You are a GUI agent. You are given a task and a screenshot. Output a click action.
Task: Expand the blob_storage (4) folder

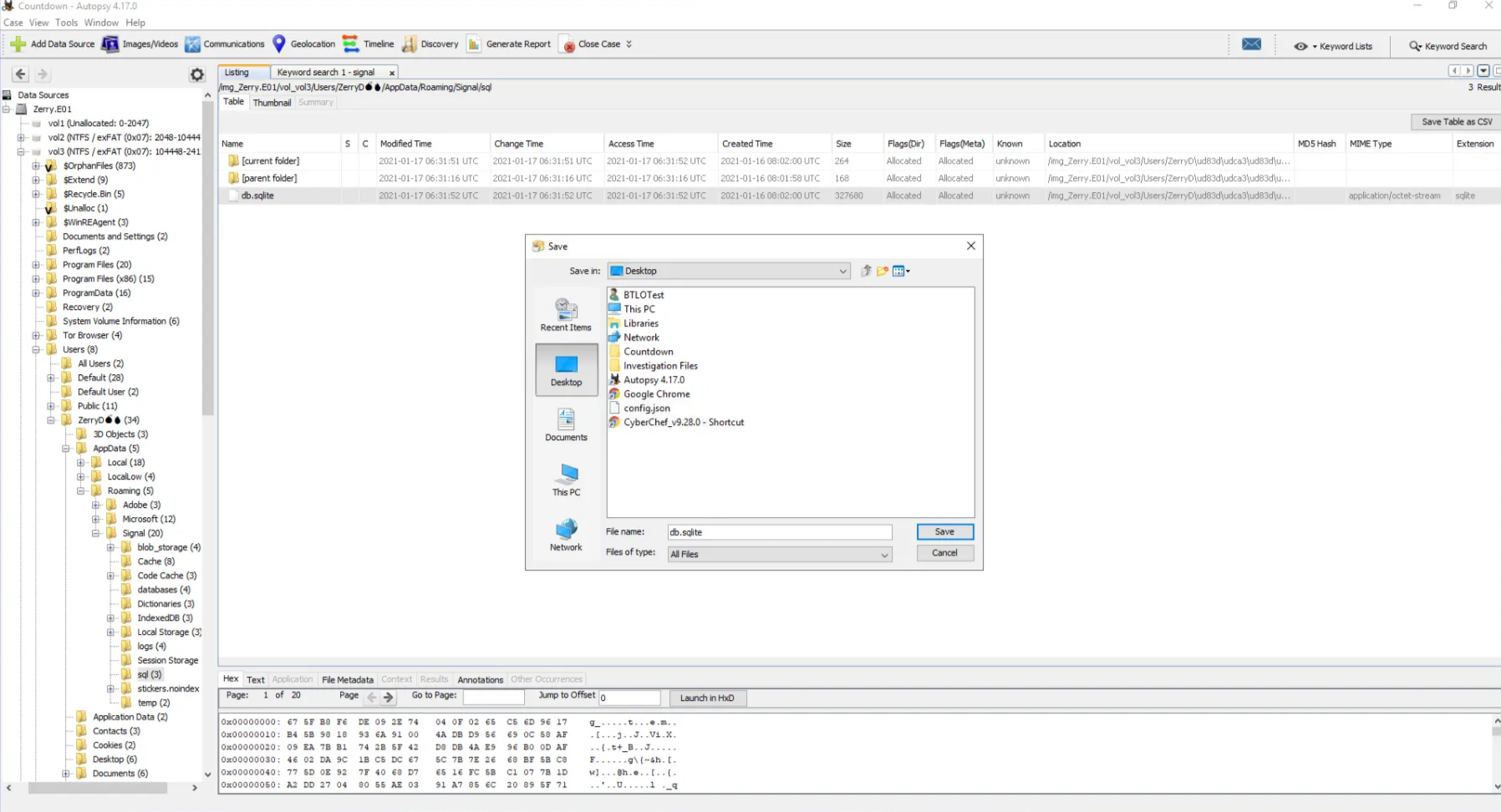(110, 548)
